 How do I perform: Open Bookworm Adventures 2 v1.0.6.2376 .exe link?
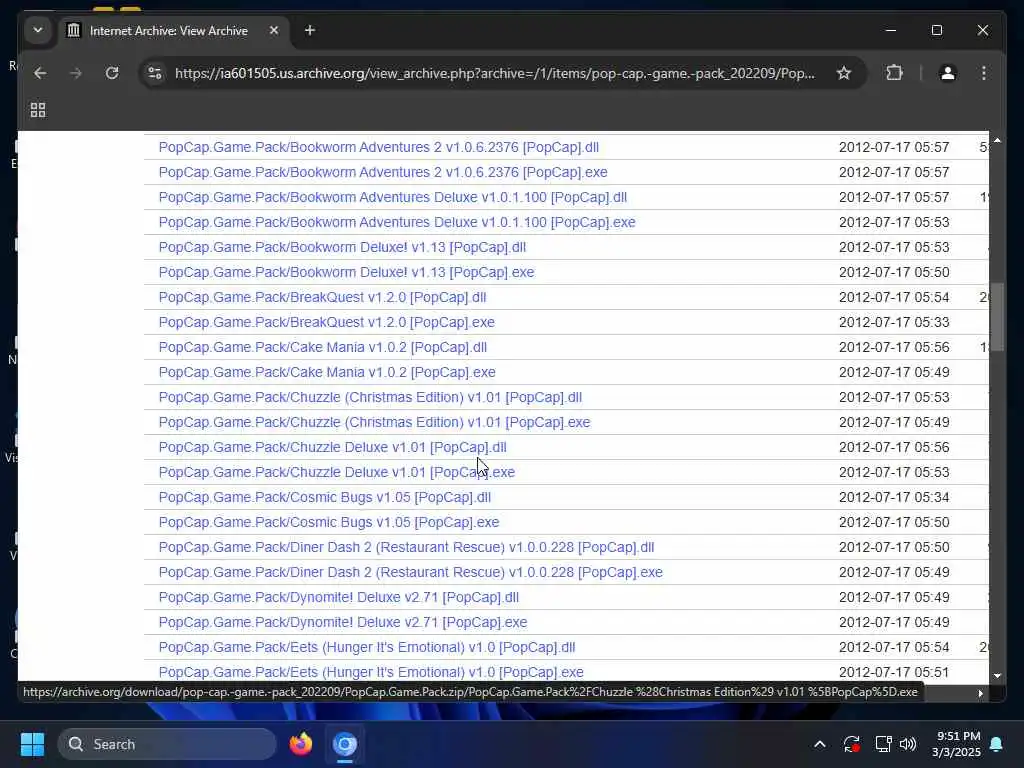point(383,172)
